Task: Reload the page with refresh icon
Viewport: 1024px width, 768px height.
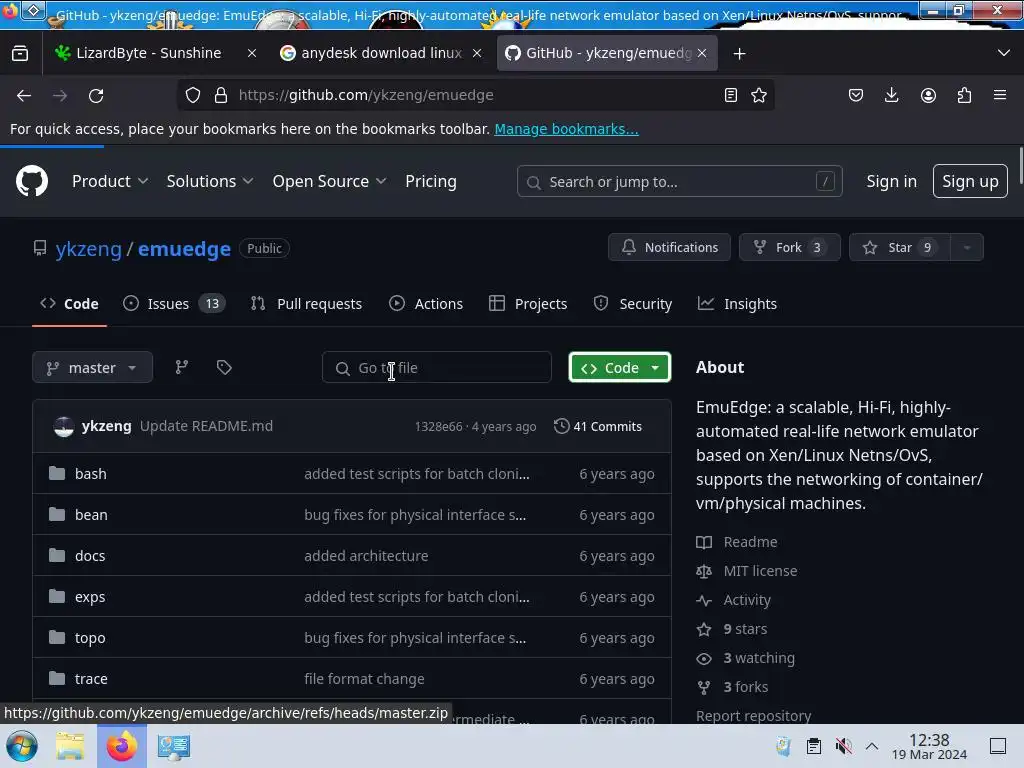Action: (96, 95)
